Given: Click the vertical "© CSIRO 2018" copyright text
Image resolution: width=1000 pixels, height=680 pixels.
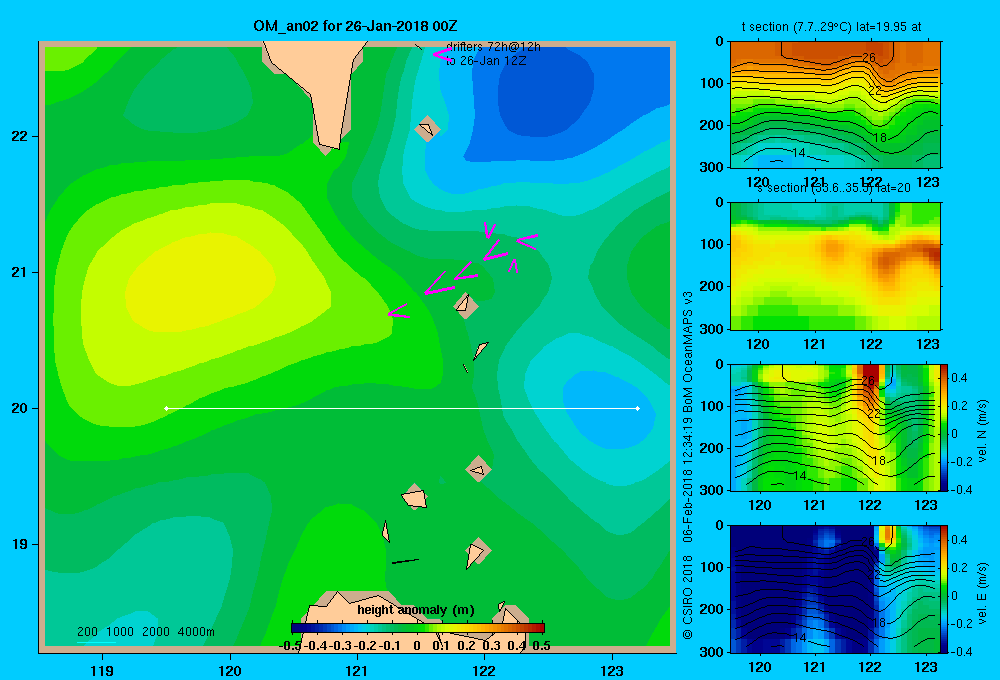Looking at the screenshot, I should pos(688,596).
